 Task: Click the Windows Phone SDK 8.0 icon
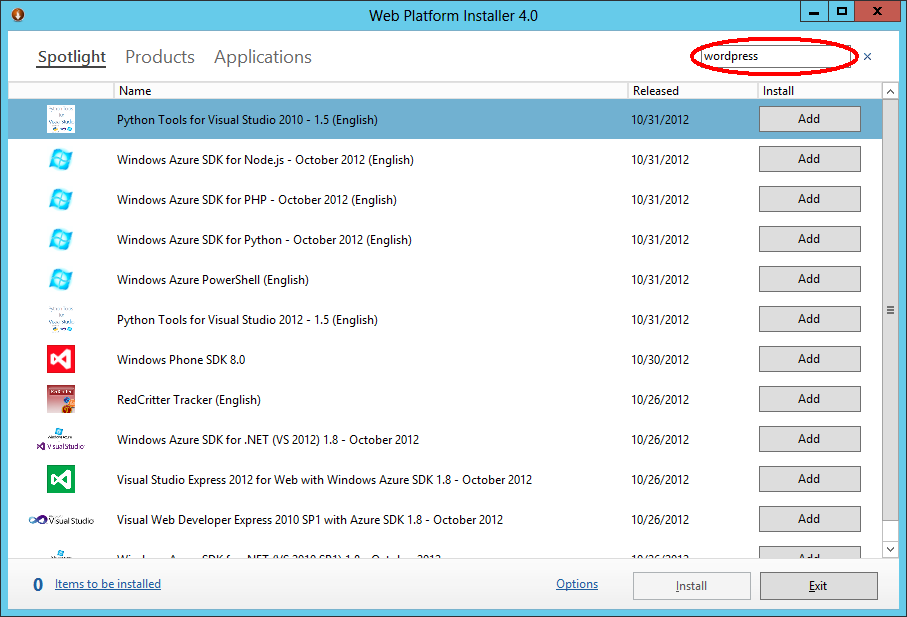[x=61, y=359]
